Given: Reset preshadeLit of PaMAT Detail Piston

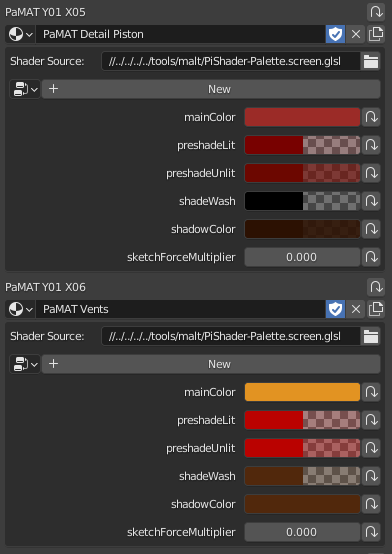Looking at the screenshot, I should pyautogui.click(x=371, y=145).
